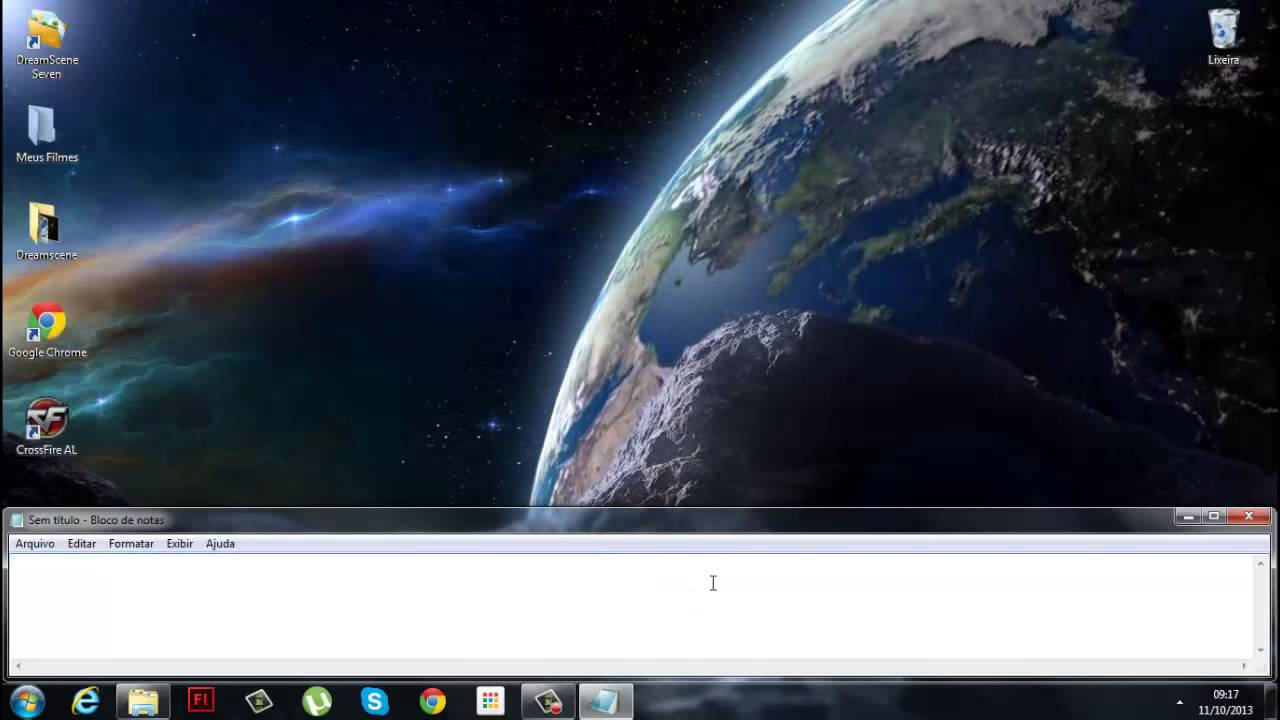Viewport: 1280px width, 720px height.
Task: Launch CrossFire AL desktop shortcut
Action: point(46,428)
